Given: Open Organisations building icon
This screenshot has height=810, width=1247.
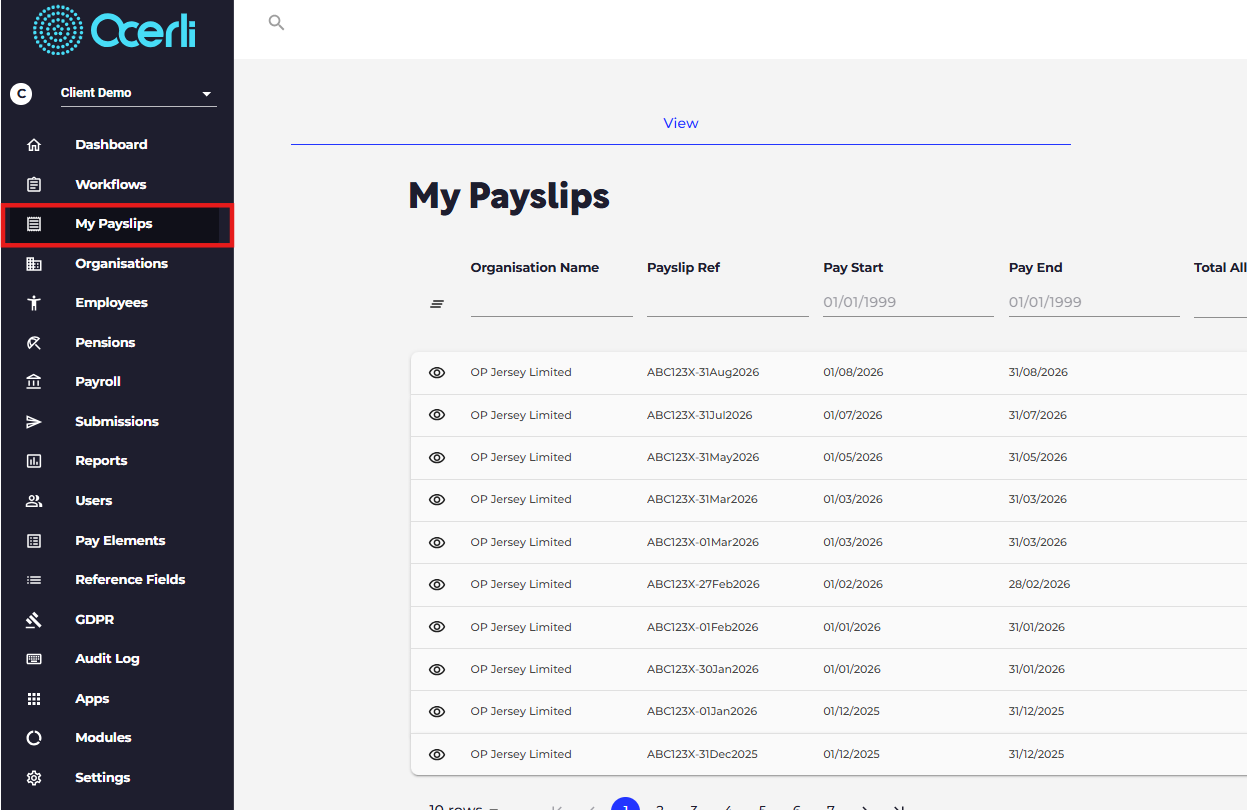Looking at the screenshot, I should [x=34, y=264].
